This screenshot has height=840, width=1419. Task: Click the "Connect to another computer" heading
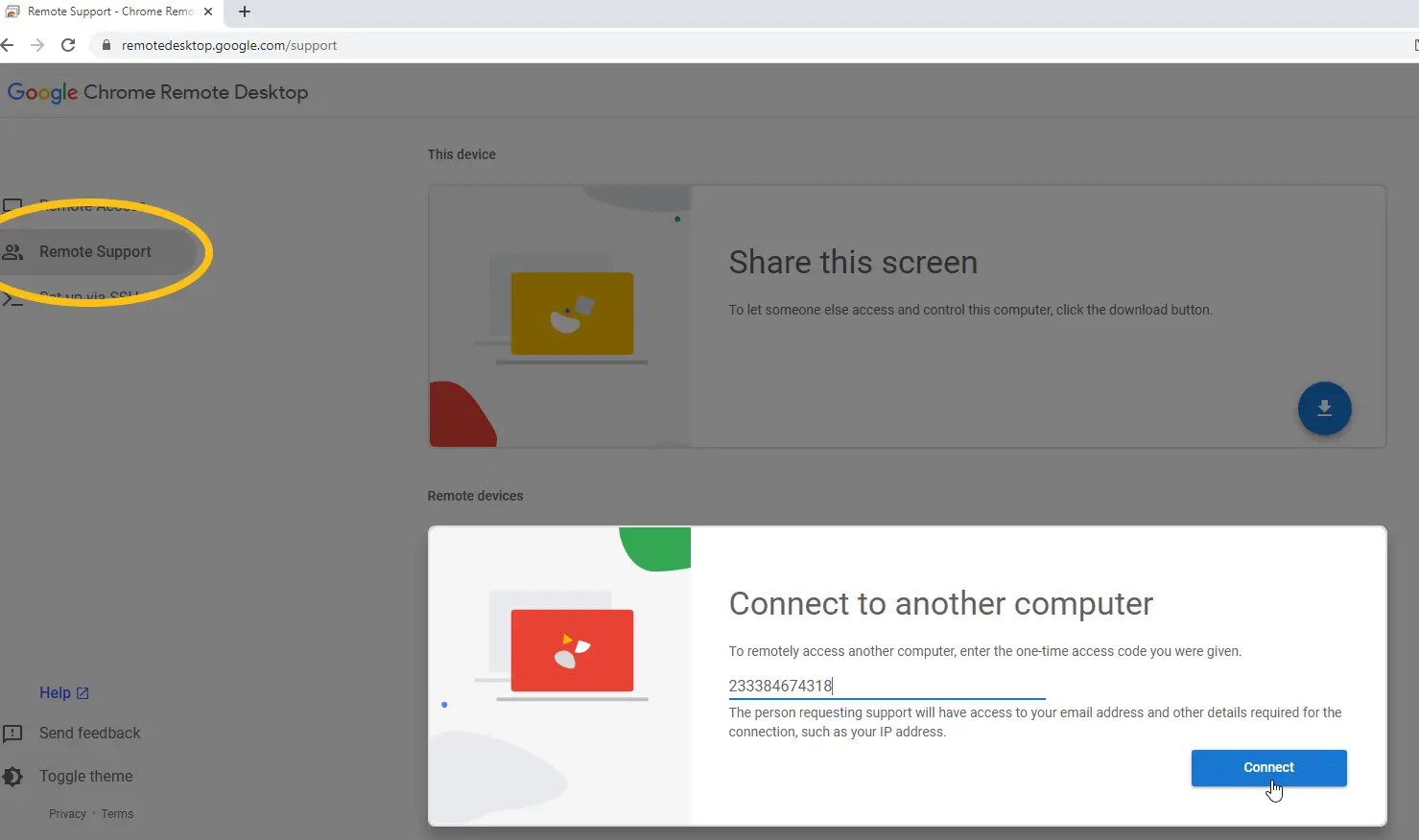[x=940, y=603]
